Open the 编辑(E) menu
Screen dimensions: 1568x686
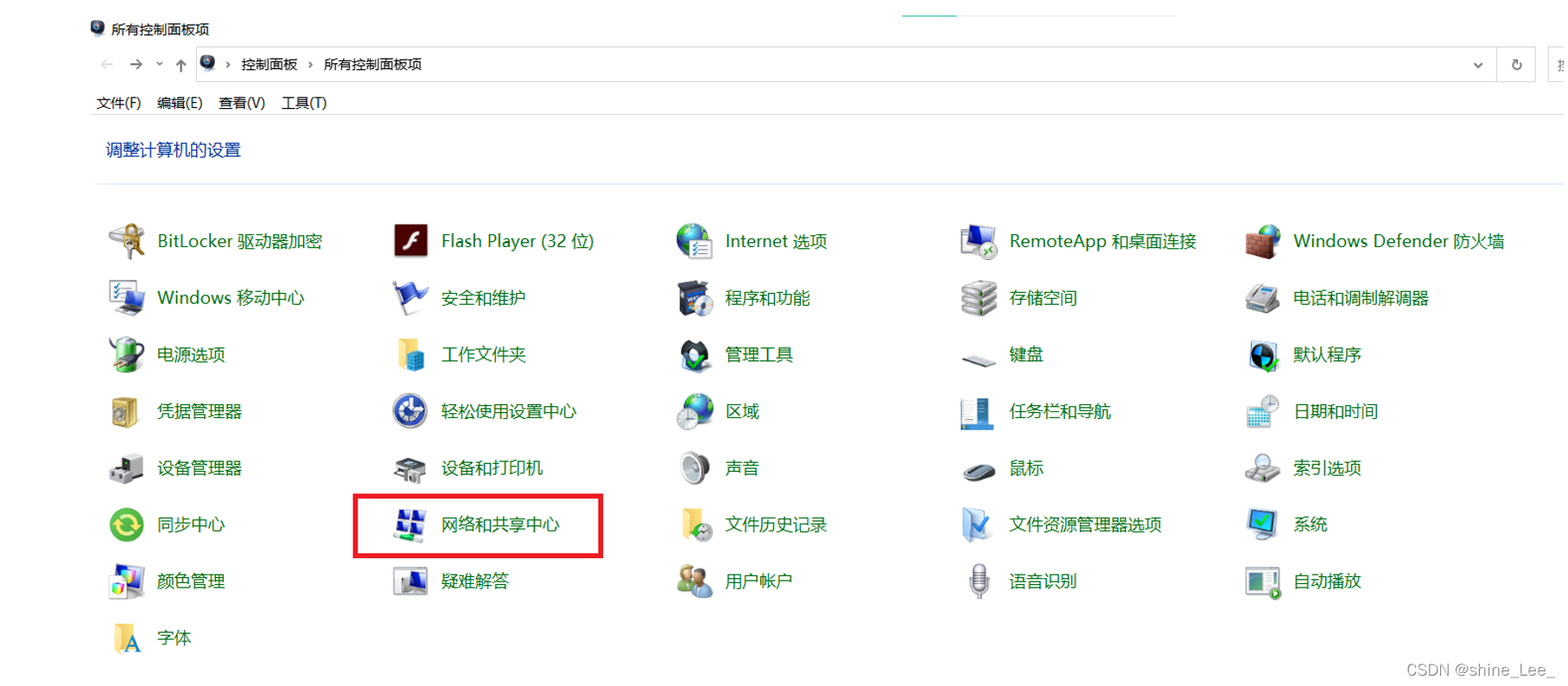coord(180,103)
